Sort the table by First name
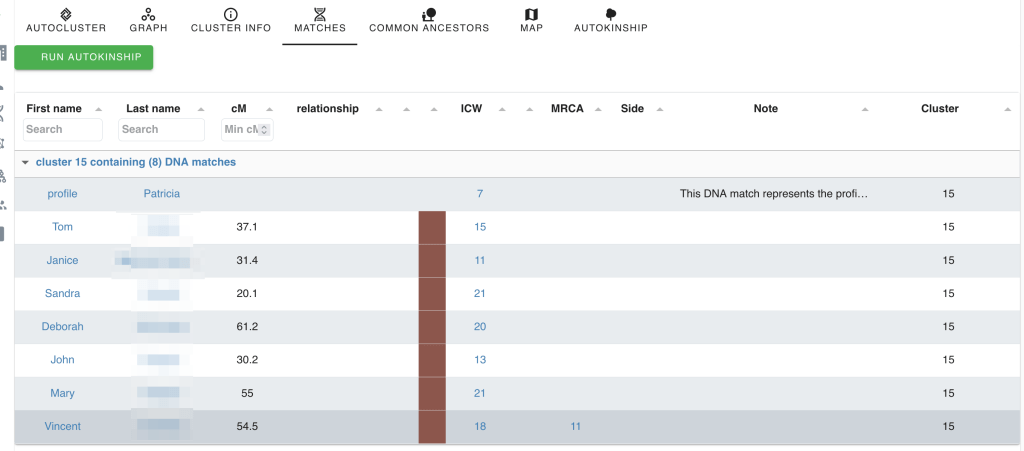This screenshot has width=1024, height=451. [98, 109]
